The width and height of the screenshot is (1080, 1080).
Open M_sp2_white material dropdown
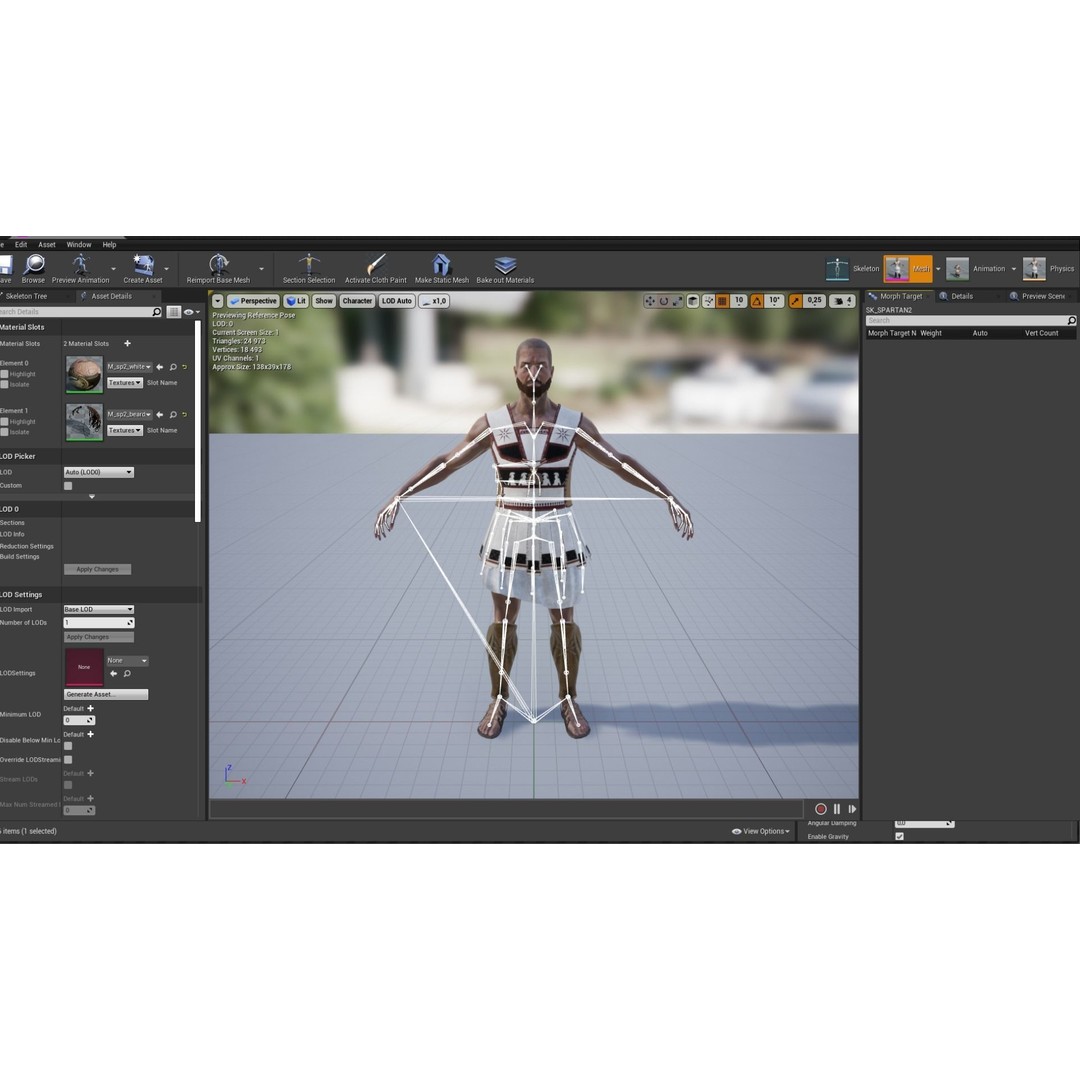pyautogui.click(x=129, y=367)
